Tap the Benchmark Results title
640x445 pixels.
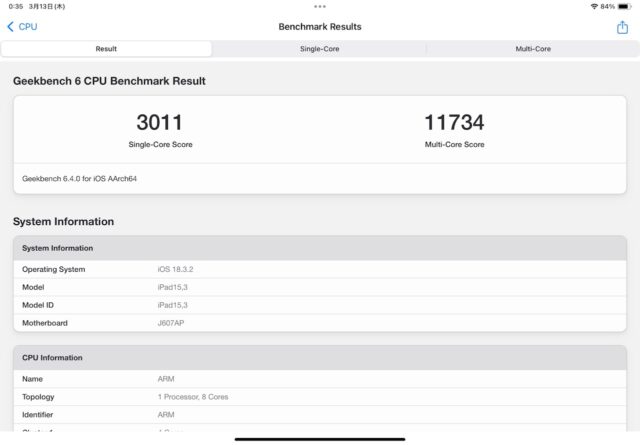pos(320,27)
